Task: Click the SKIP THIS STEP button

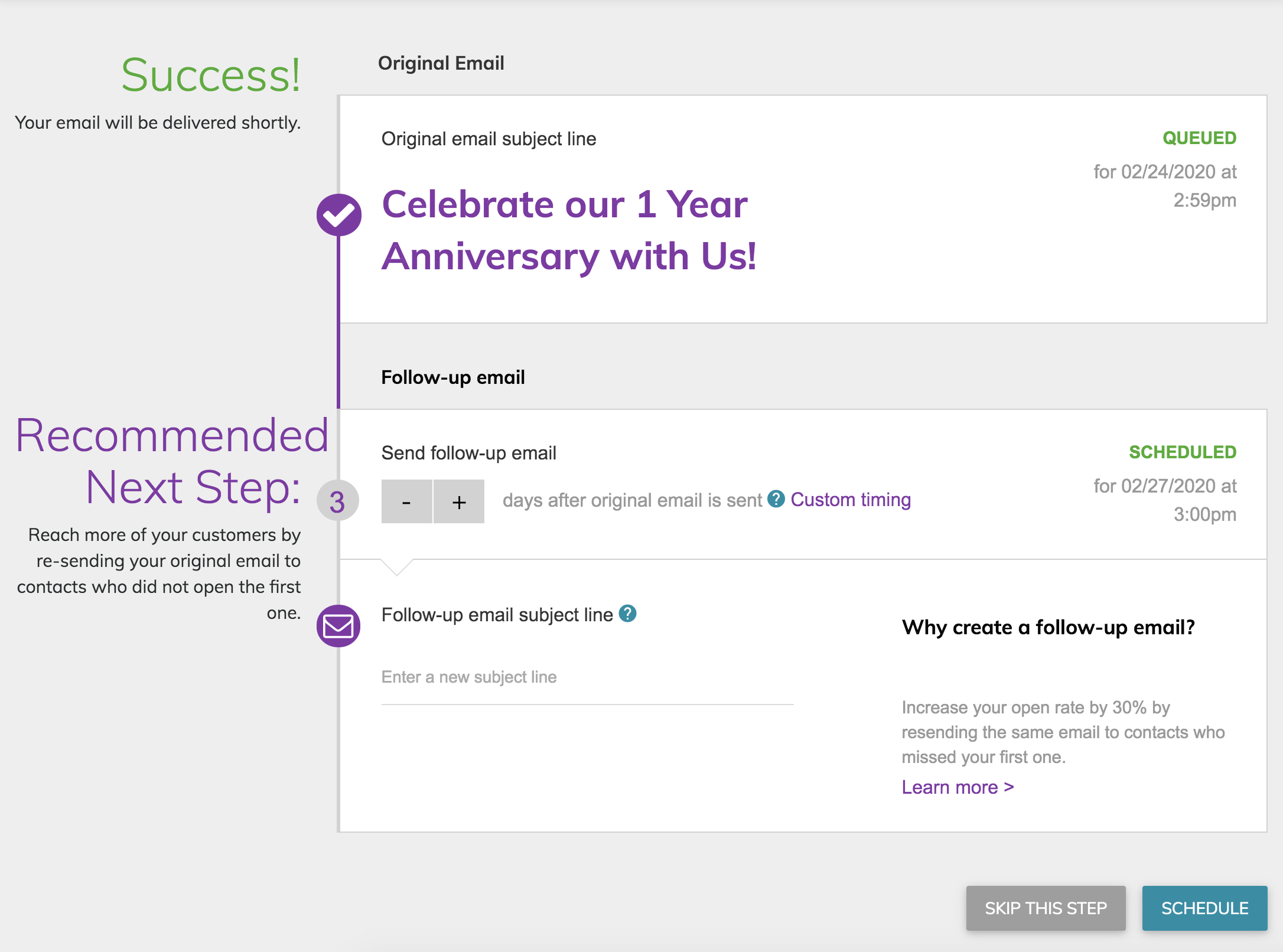Action: point(1046,908)
